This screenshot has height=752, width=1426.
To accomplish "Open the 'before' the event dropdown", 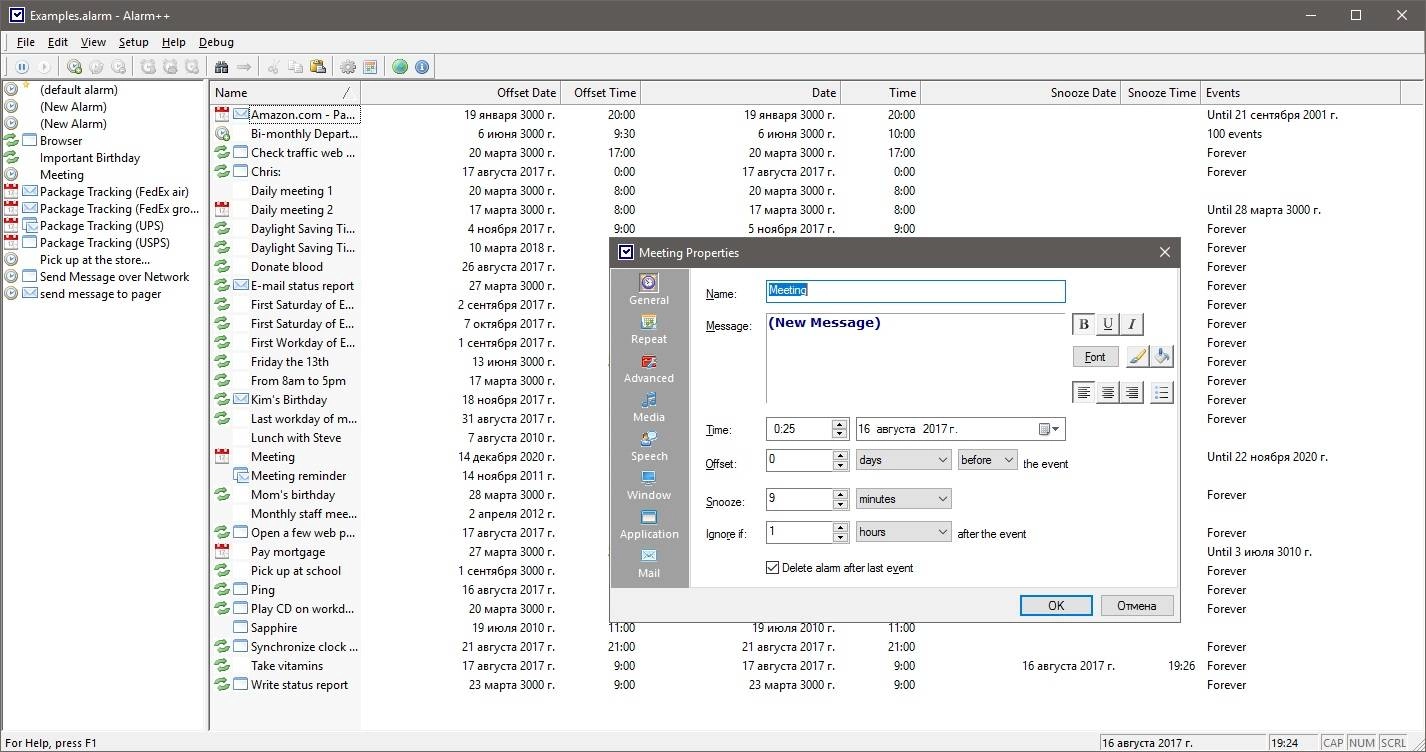I will [x=986, y=460].
